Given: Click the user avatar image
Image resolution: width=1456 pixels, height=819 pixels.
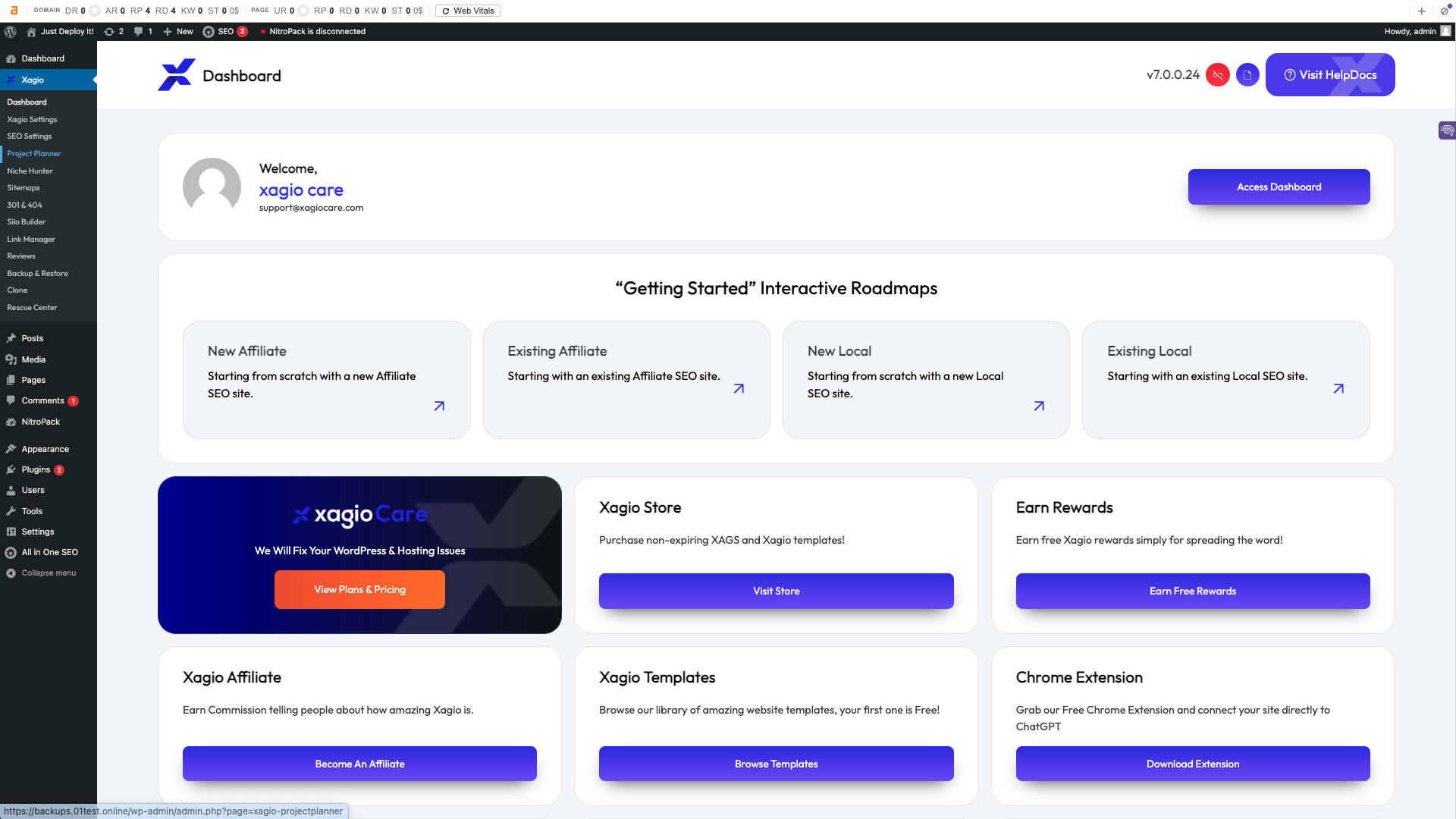Looking at the screenshot, I should tap(212, 187).
